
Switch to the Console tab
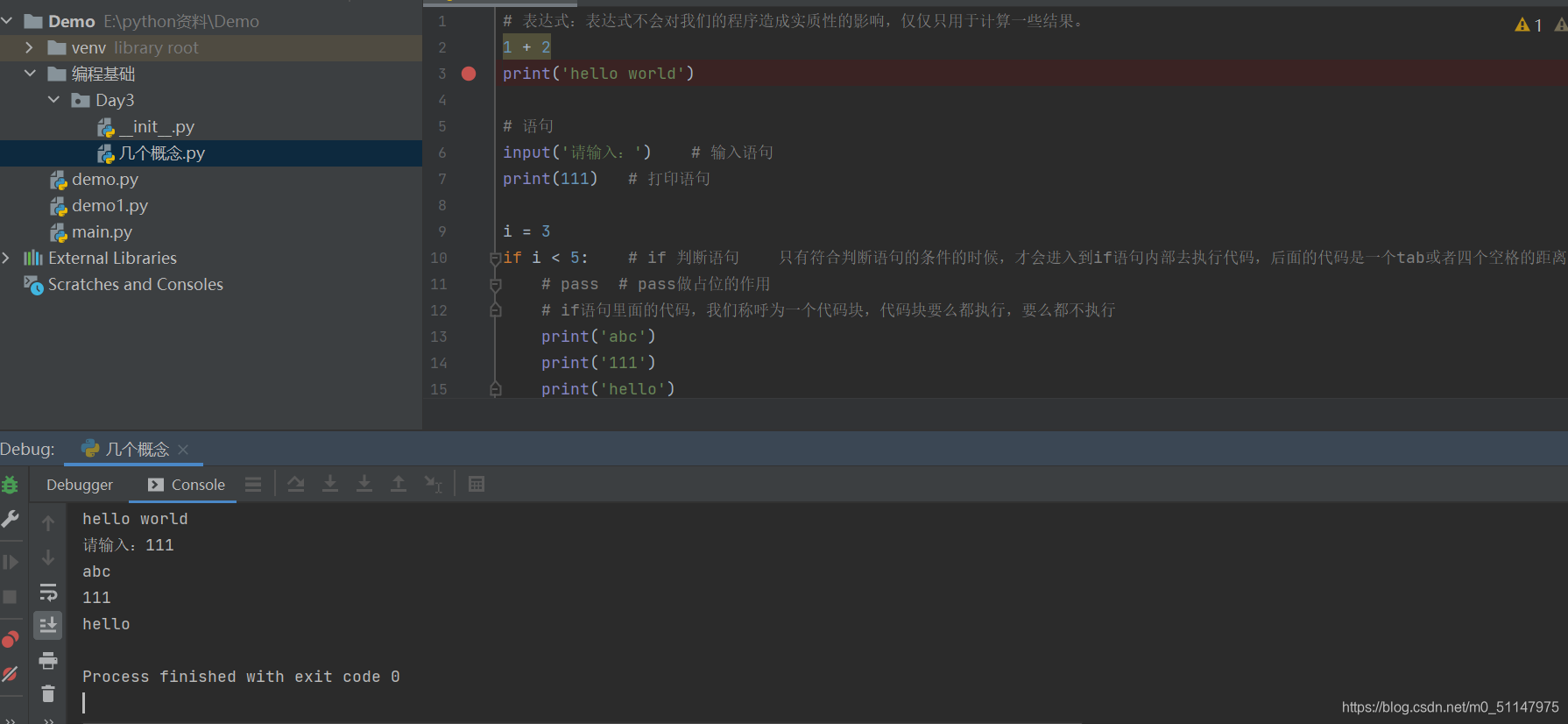tap(187, 485)
